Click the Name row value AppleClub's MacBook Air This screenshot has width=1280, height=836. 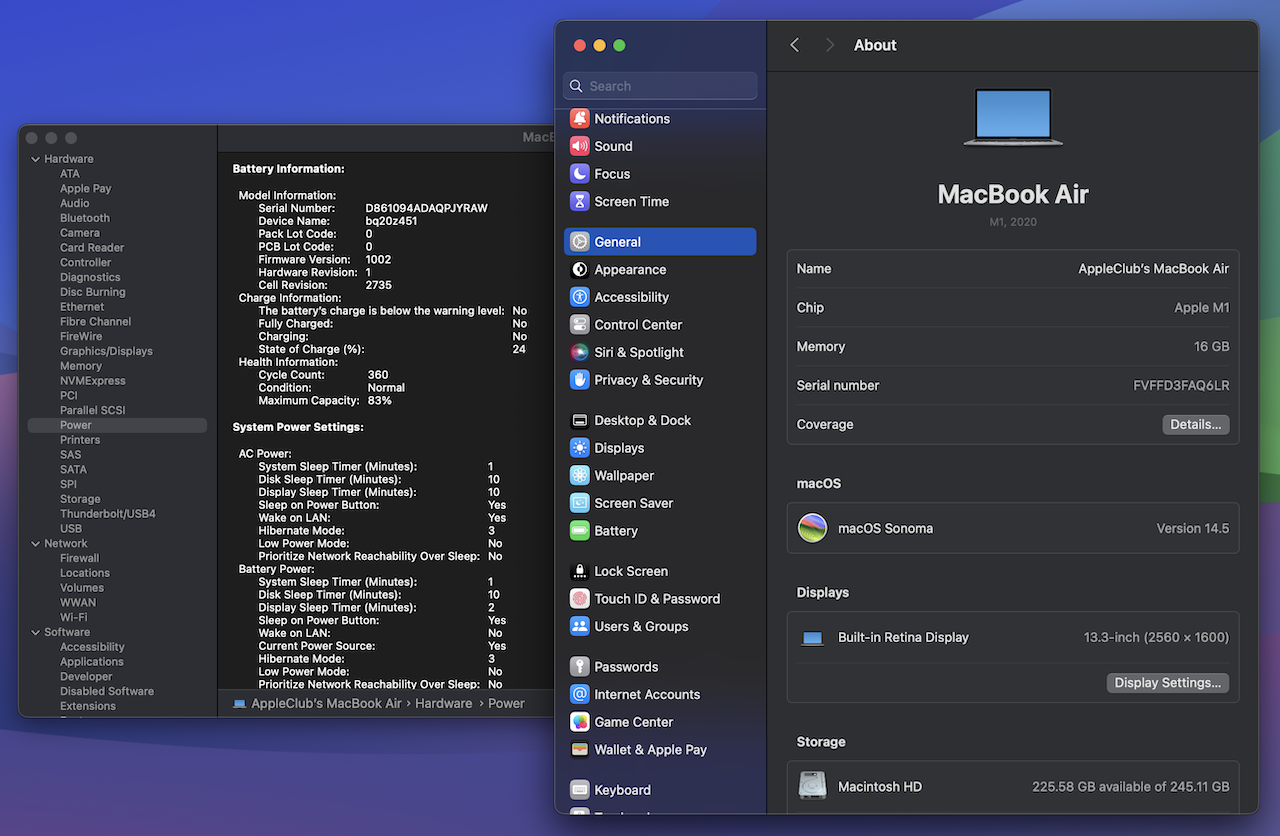(1154, 269)
